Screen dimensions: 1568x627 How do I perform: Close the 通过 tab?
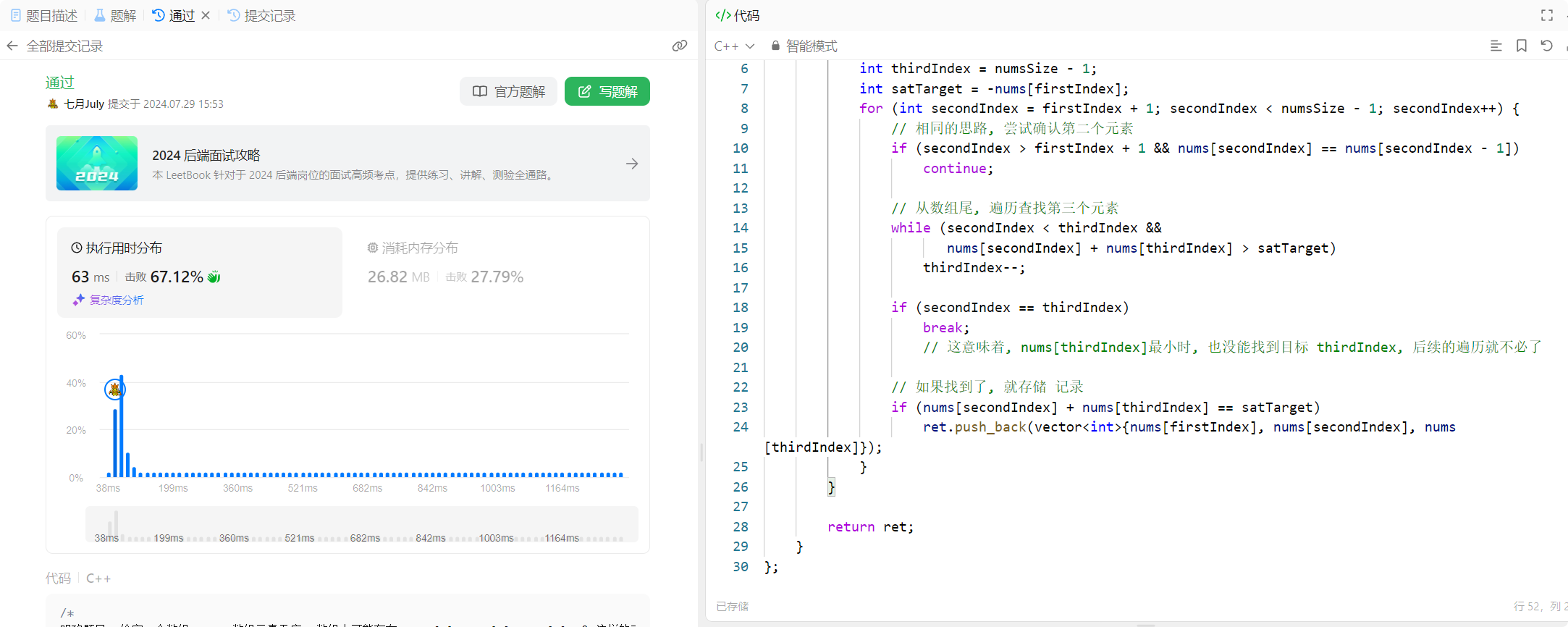[206, 15]
